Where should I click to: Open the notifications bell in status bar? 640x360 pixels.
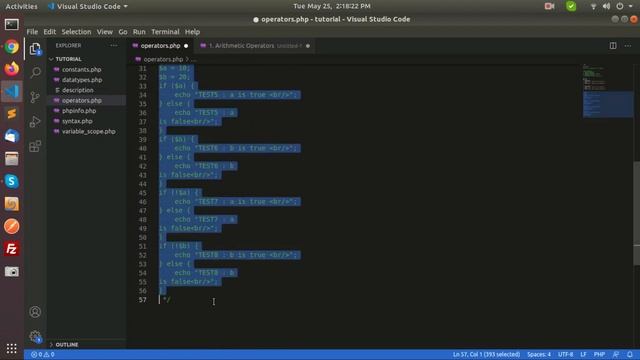pos(630,354)
